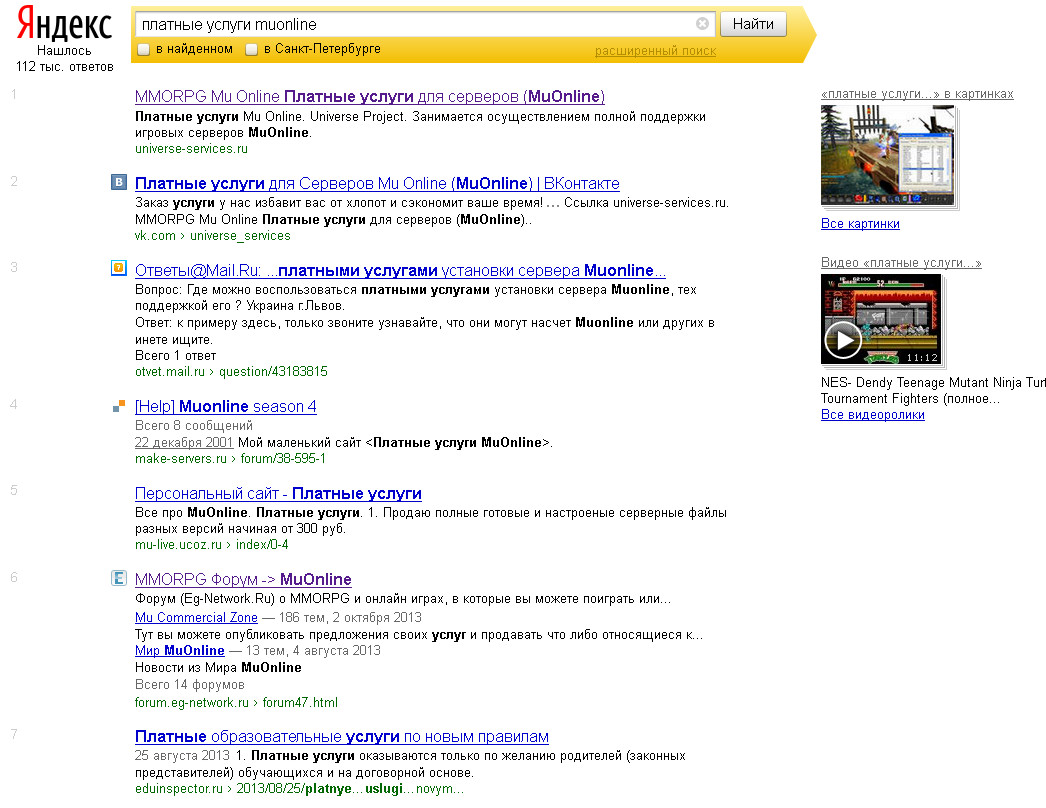
Task: Click the index/0-4 URL path
Action: pyautogui.click(x=262, y=544)
